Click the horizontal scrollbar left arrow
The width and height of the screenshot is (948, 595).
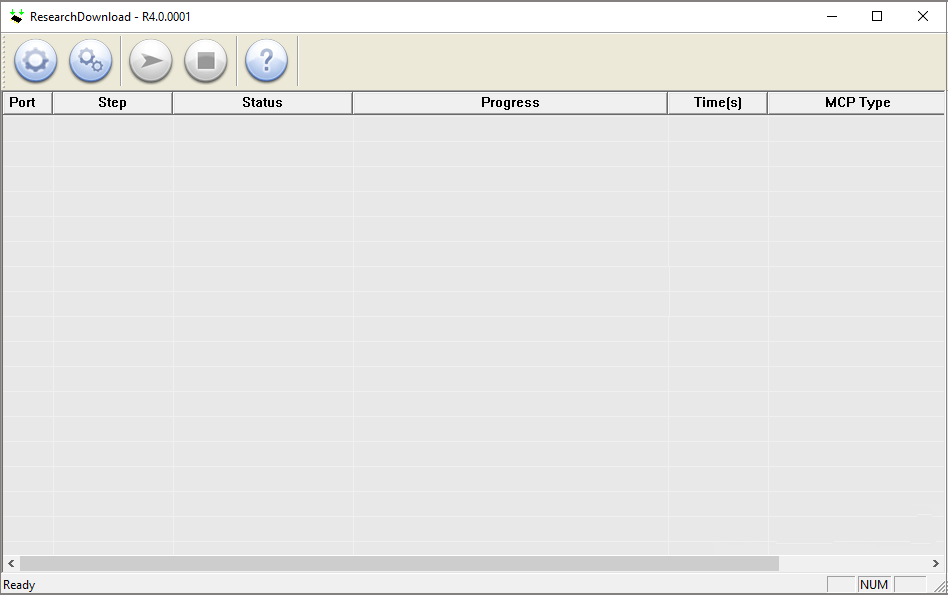coord(11,564)
